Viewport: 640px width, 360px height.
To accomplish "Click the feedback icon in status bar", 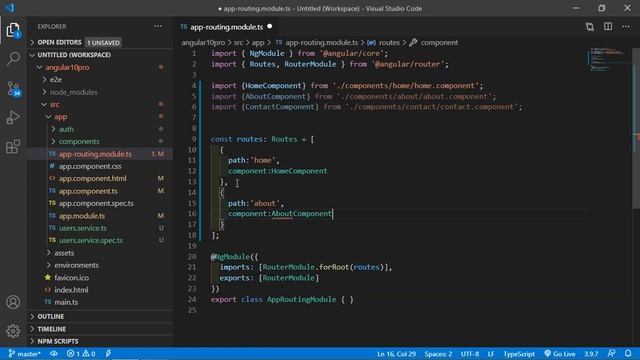I will [x=611, y=354].
